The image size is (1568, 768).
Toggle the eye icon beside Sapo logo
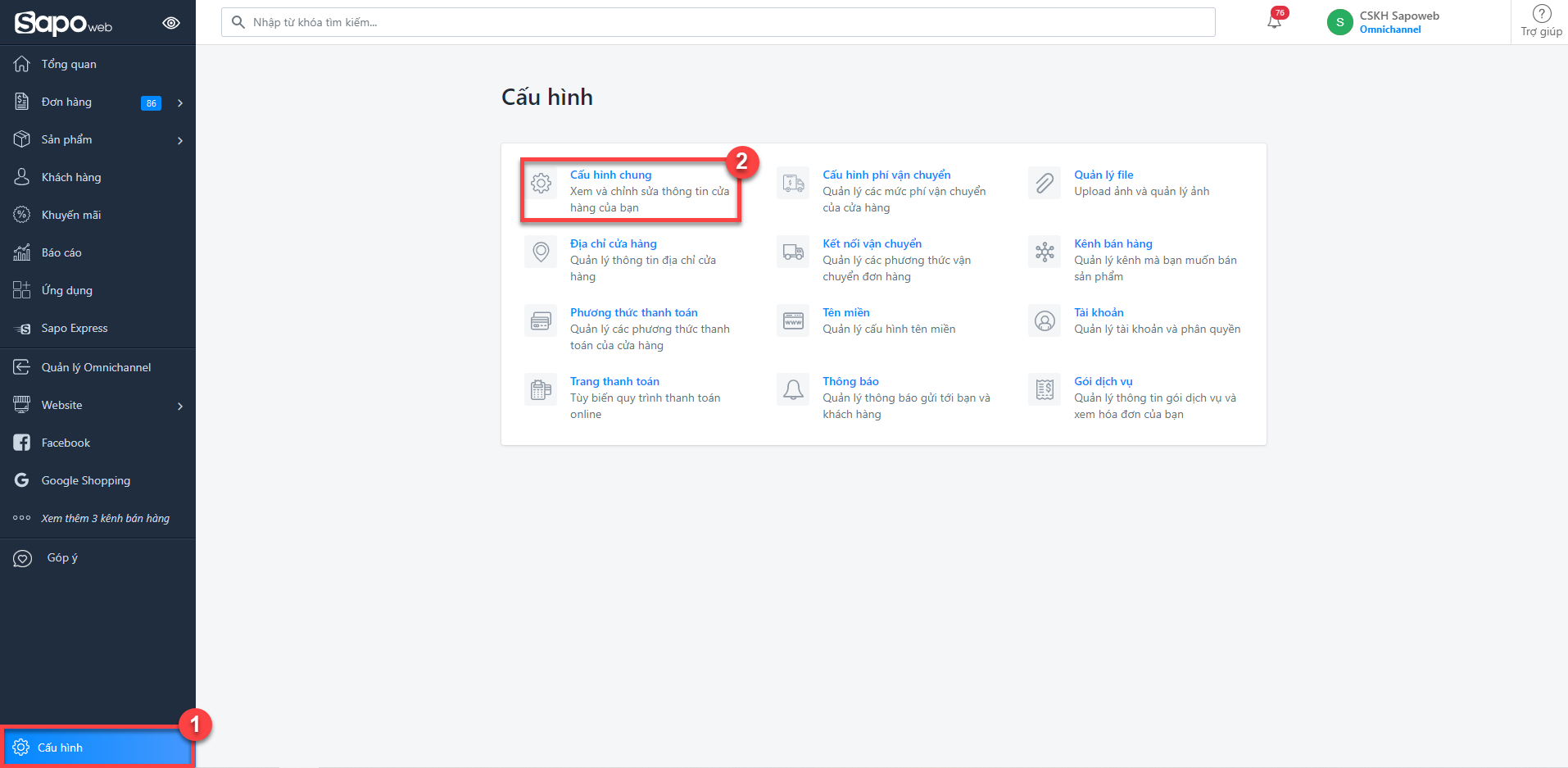pos(171,23)
